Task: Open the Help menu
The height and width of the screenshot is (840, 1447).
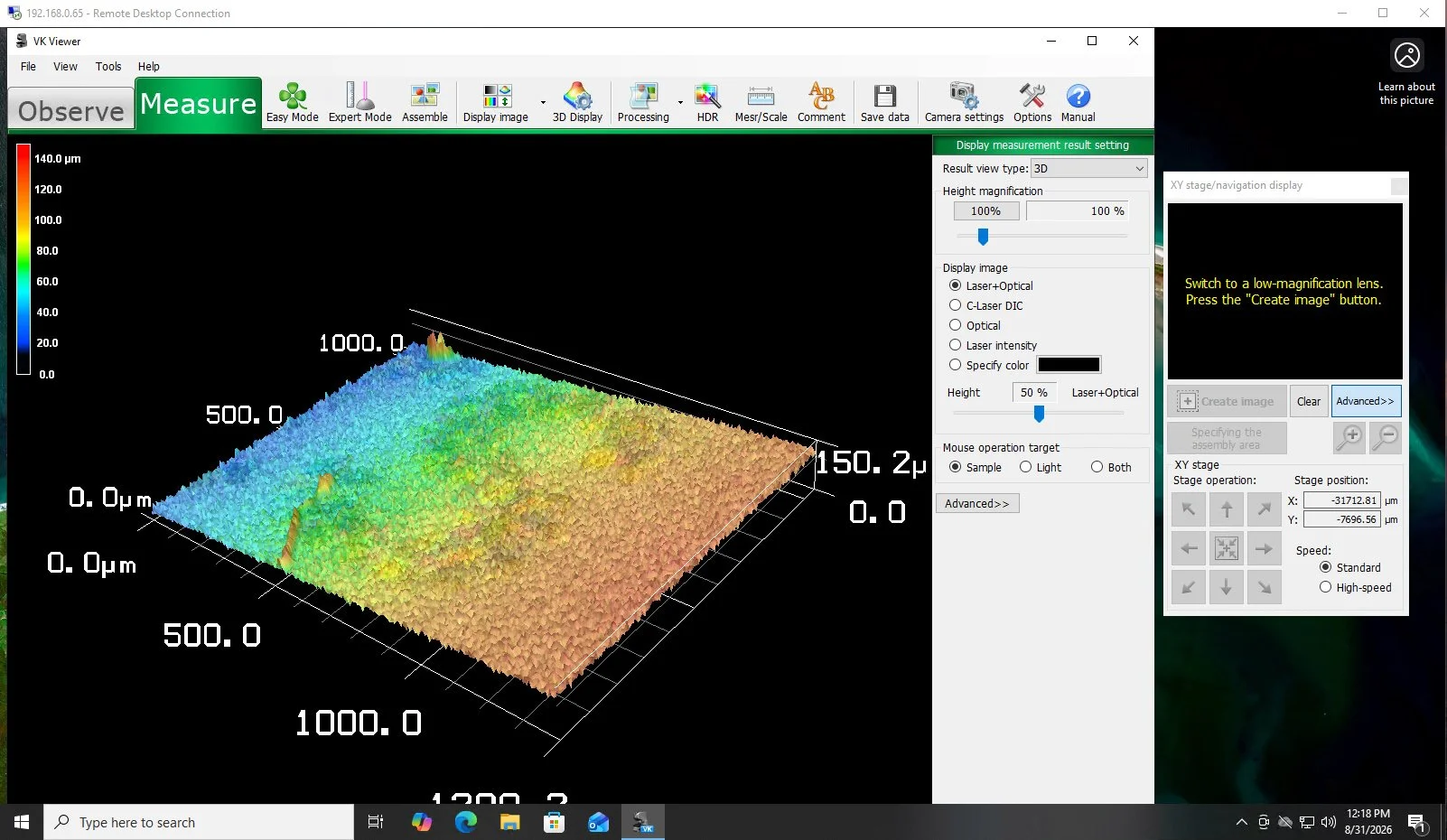Action: 149,66
